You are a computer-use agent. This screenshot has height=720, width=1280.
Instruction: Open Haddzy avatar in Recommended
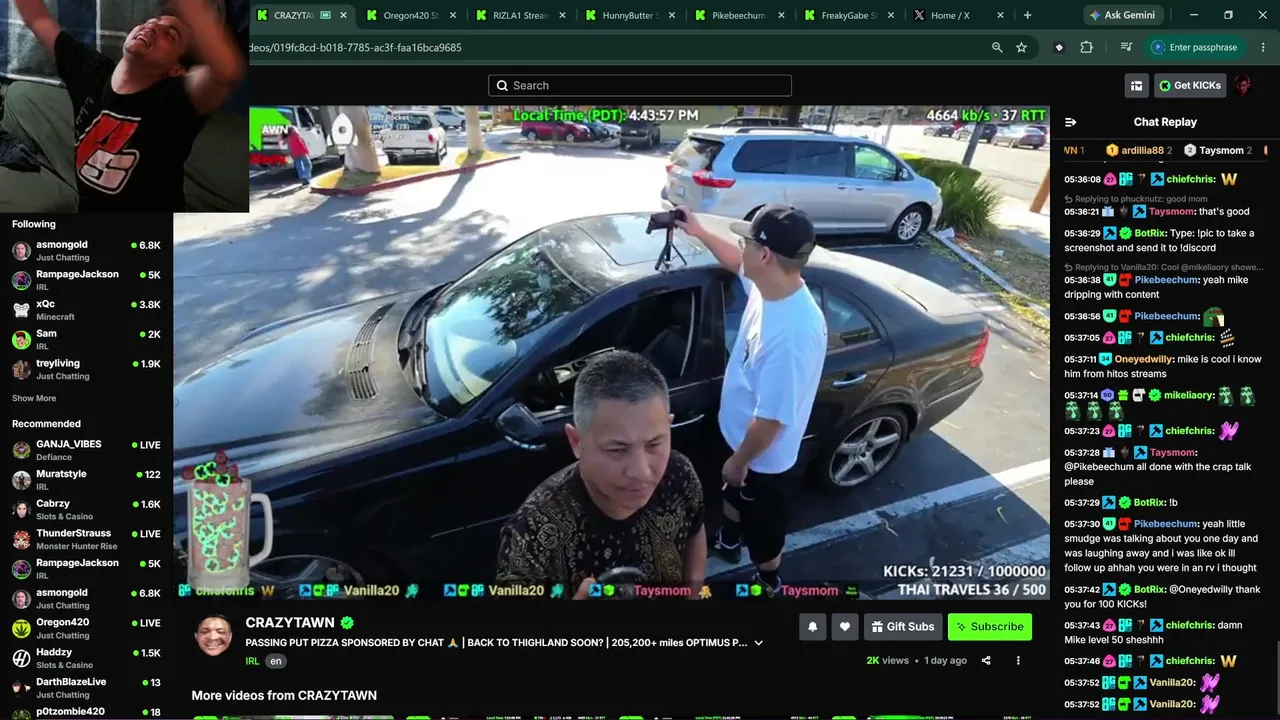[21, 658]
